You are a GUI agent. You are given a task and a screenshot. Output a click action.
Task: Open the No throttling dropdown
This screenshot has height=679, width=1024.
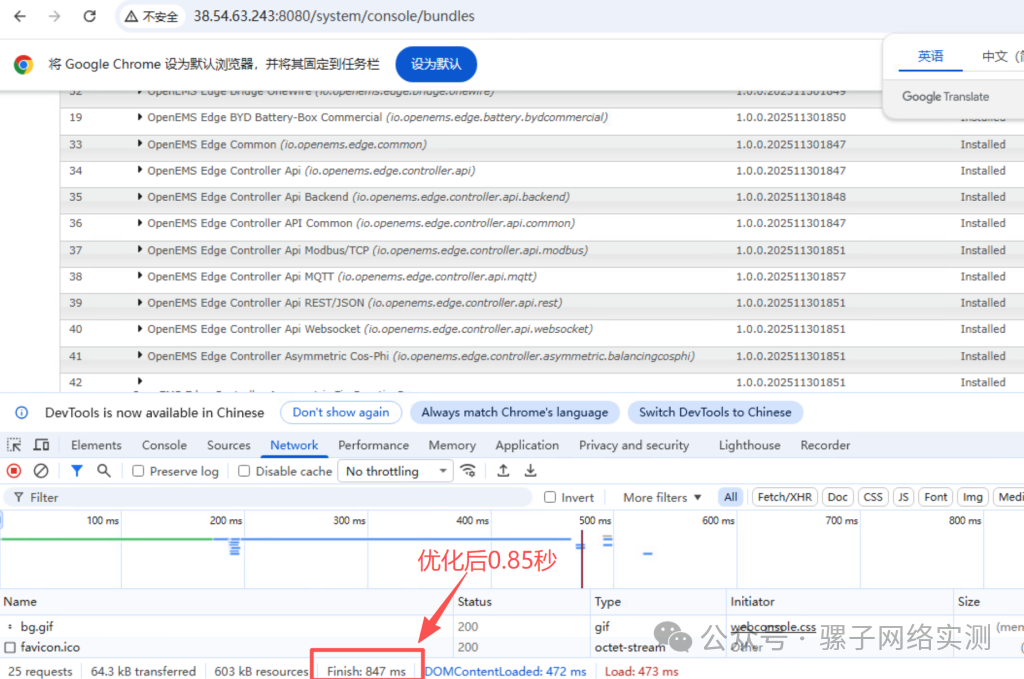click(x=394, y=470)
